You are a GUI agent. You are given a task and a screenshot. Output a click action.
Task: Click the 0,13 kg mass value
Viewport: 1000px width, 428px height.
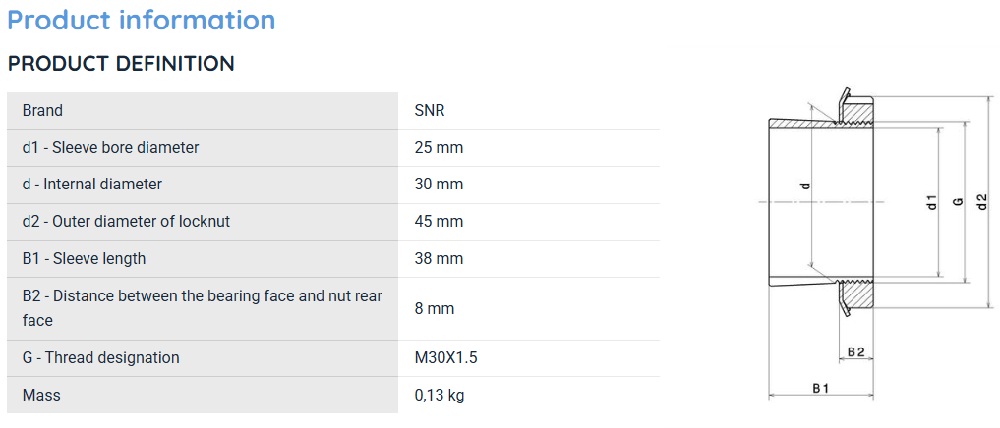pyautogui.click(x=439, y=395)
